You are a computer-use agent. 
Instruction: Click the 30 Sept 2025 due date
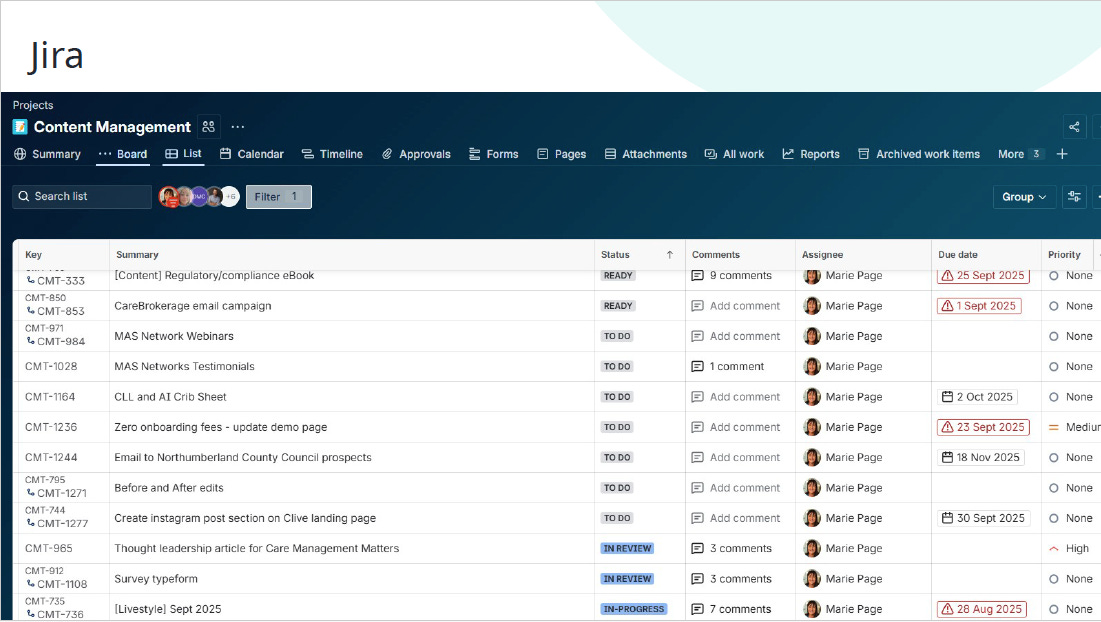pyautogui.click(x=983, y=518)
